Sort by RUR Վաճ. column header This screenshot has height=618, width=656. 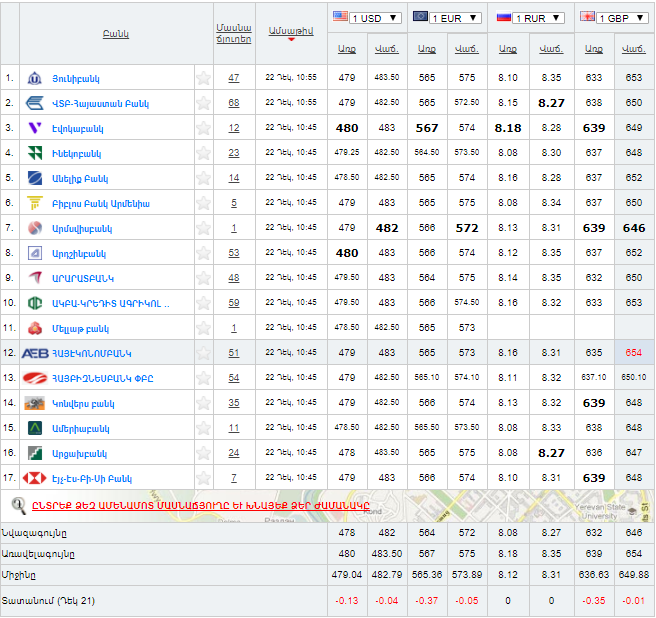551,49
